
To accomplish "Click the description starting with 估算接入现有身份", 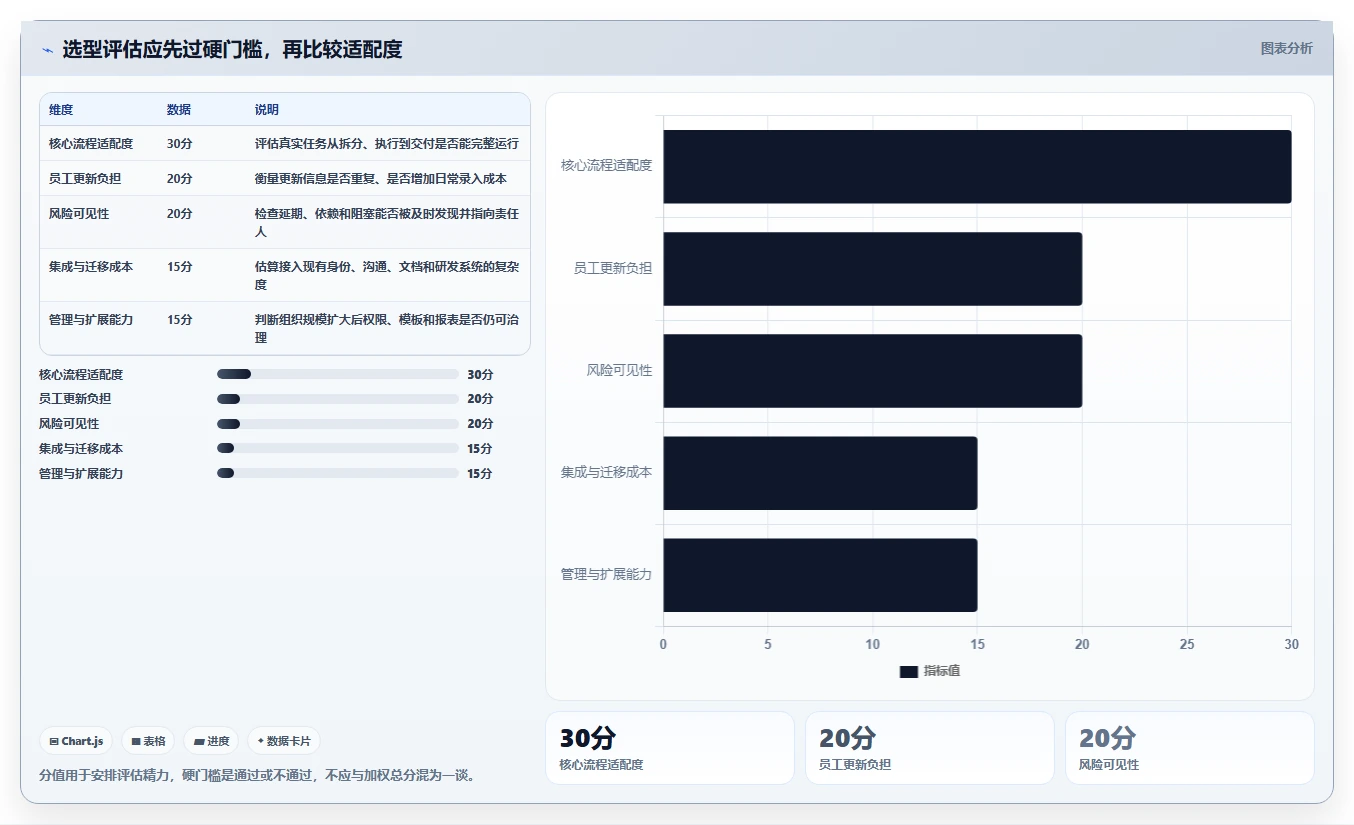I will point(387,276).
